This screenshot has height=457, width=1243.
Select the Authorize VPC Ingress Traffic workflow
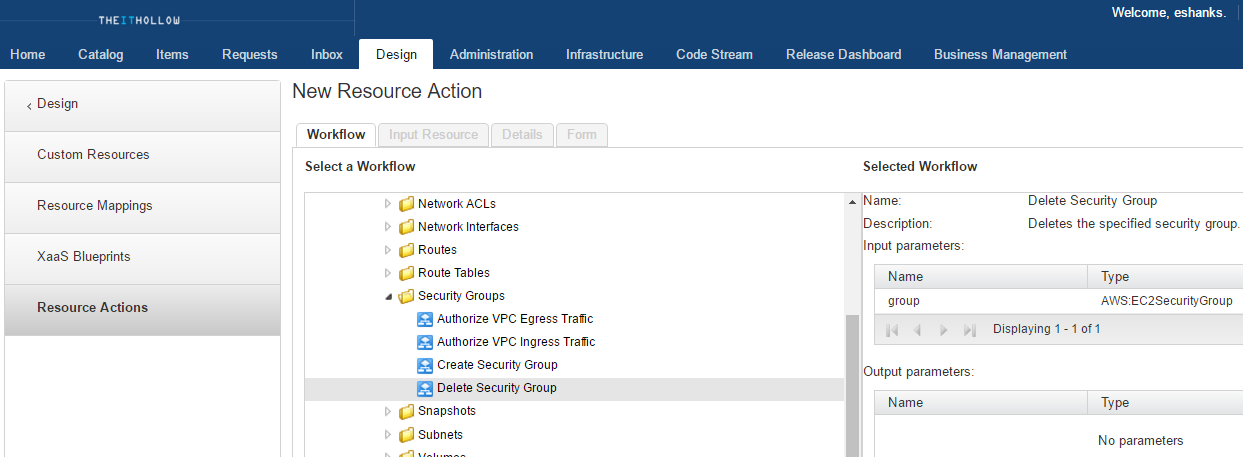[516, 342]
